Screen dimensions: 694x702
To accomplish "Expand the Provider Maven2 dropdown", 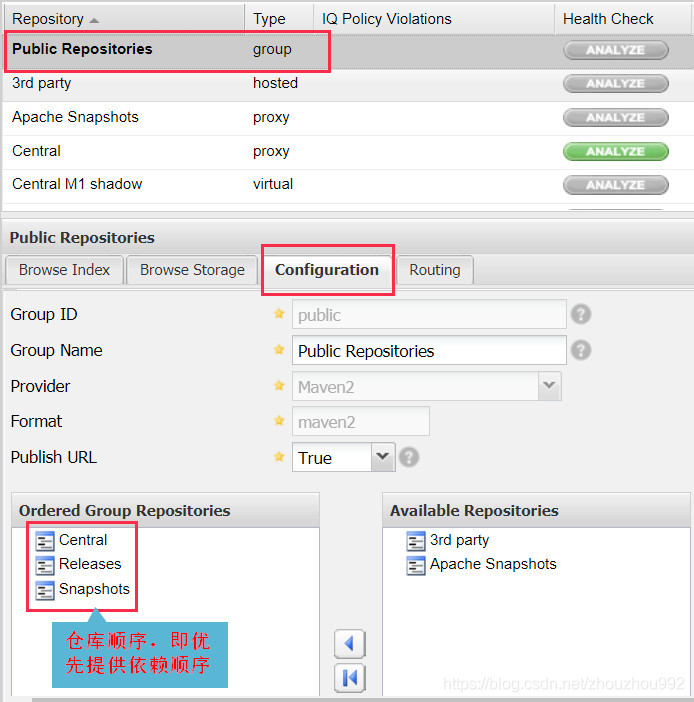I will point(549,386).
